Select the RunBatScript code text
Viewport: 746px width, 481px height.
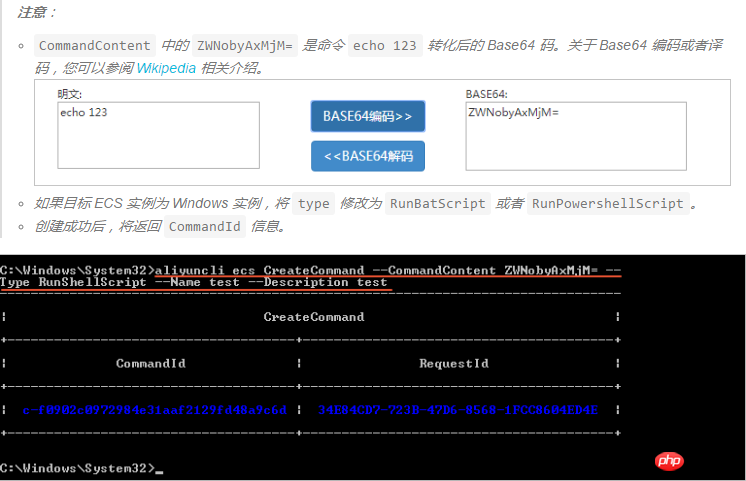click(438, 204)
